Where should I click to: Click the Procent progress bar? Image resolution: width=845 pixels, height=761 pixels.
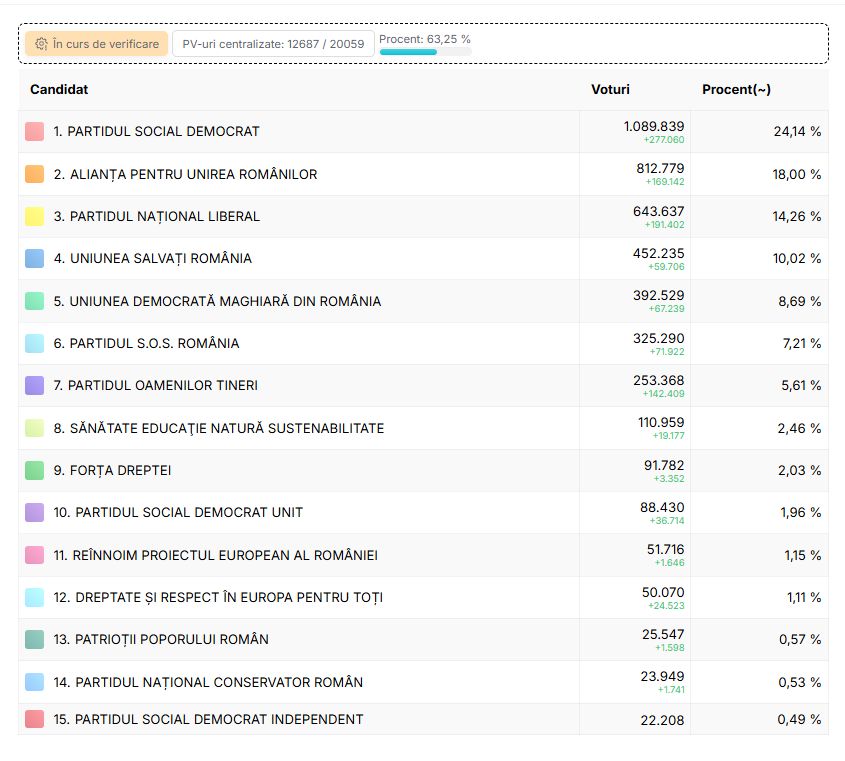click(x=424, y=52)
